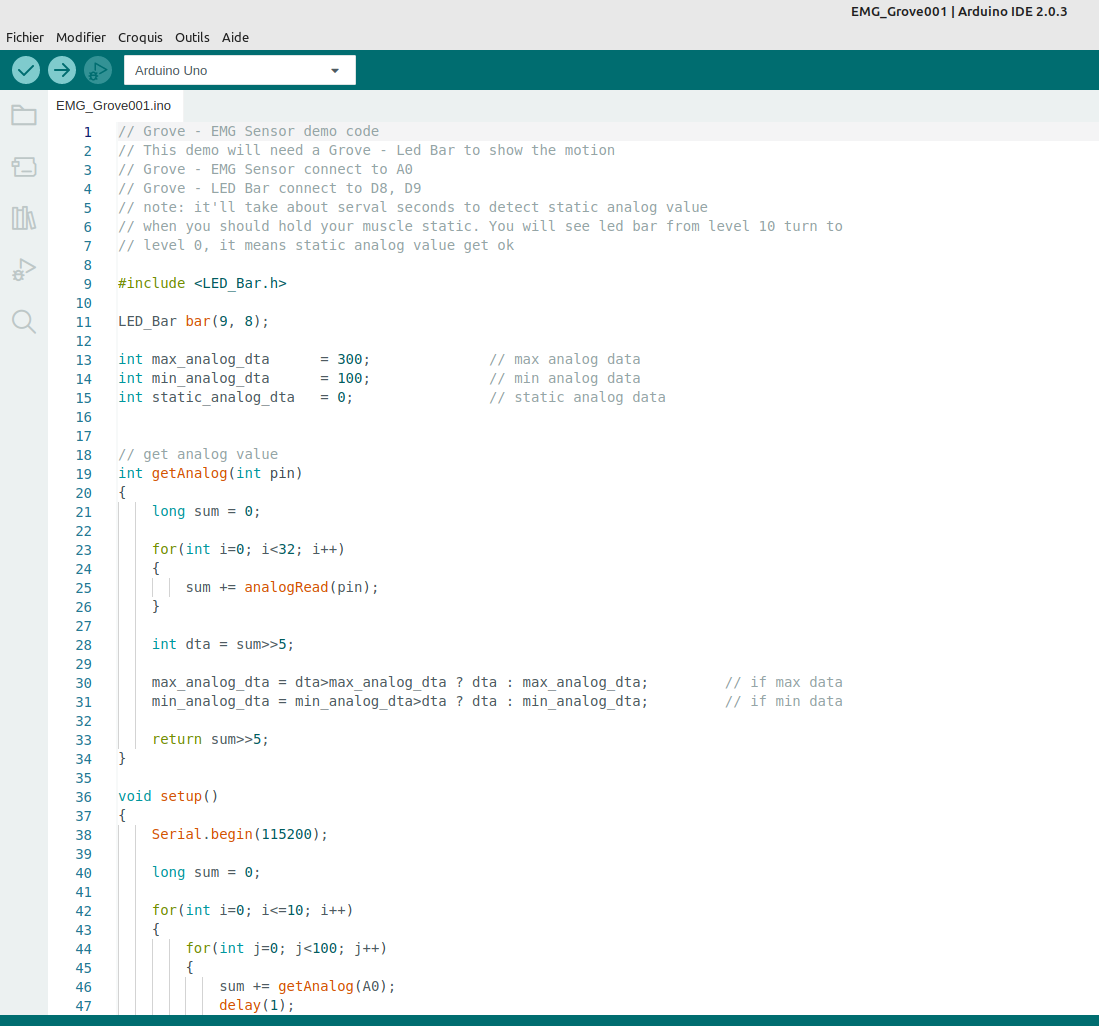Open the Aide menu

(x=235, y=37)
